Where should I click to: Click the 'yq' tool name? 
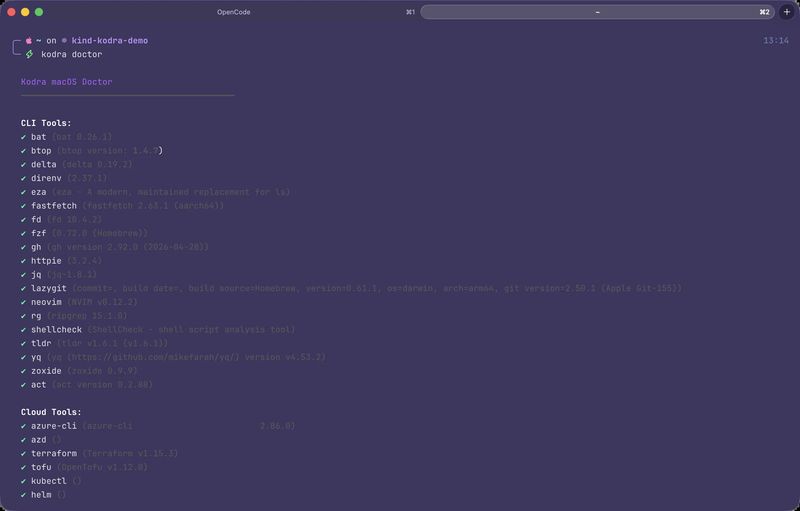[x=36, y=357]
